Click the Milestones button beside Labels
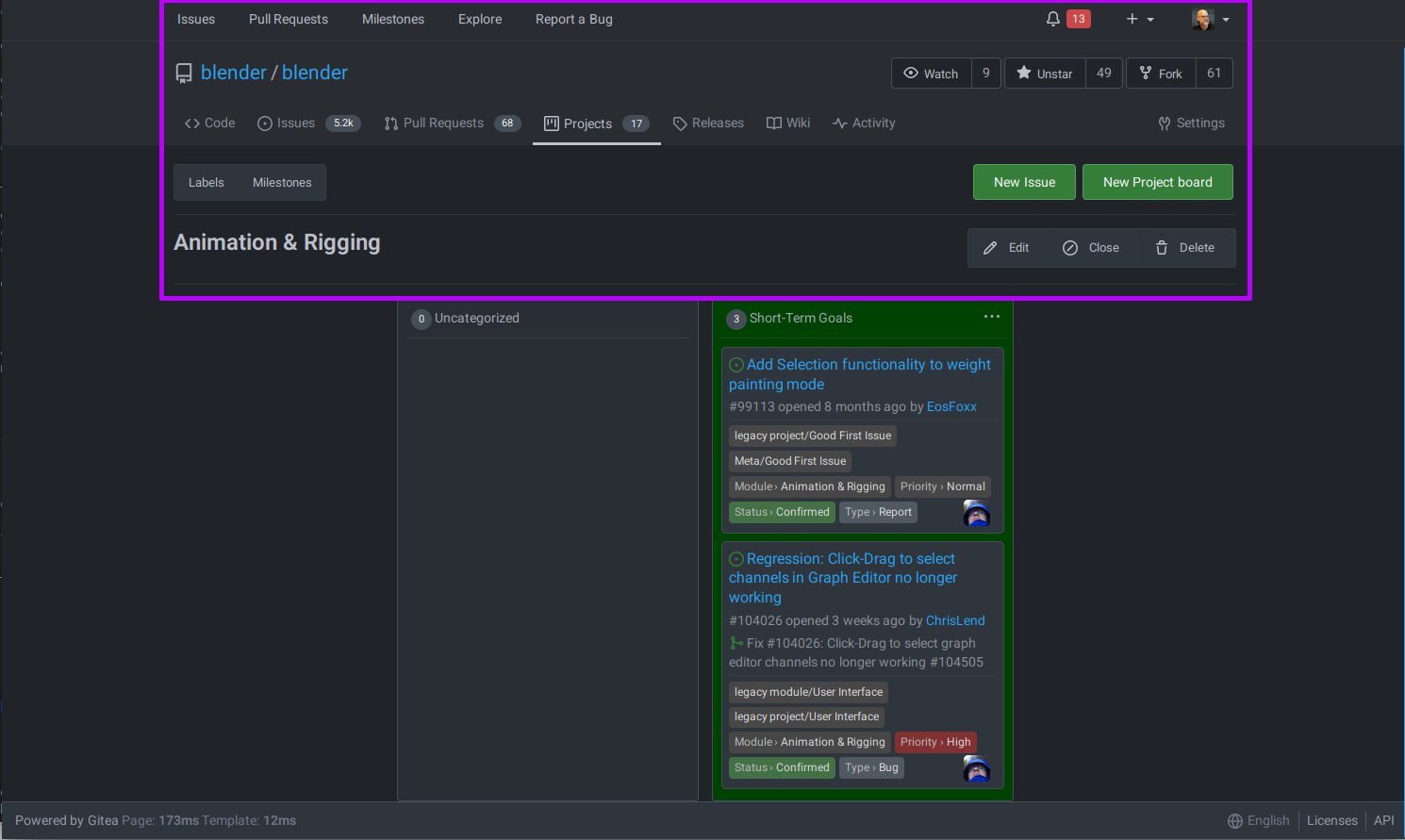Image resolution: width=1405 pixels, height=840 pixels. click(x=282, y=183)
